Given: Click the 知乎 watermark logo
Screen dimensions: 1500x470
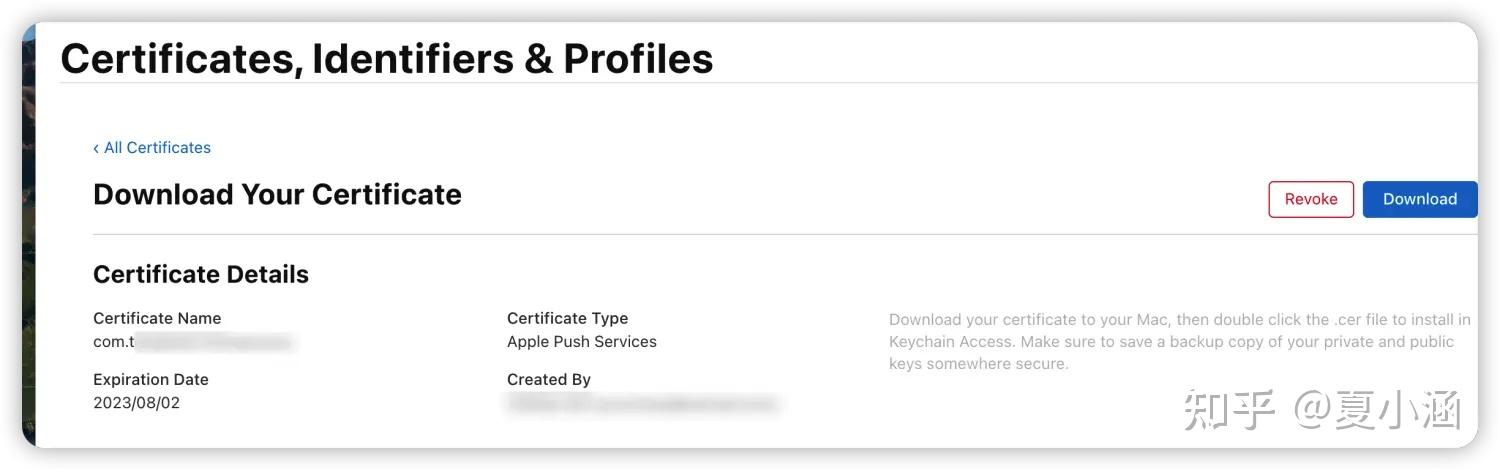Looking at the screenshot, I should click(1229, 411).
